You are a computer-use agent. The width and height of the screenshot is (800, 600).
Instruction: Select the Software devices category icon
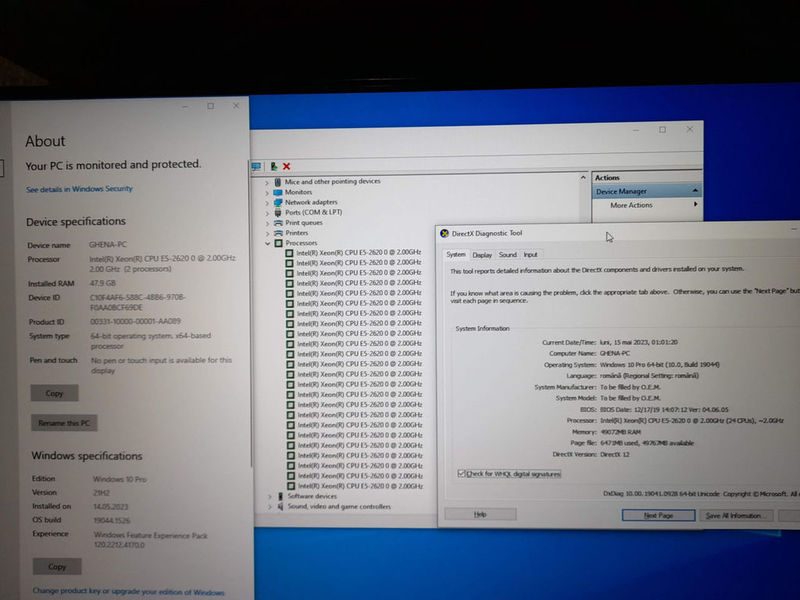(x=281, y=496)
